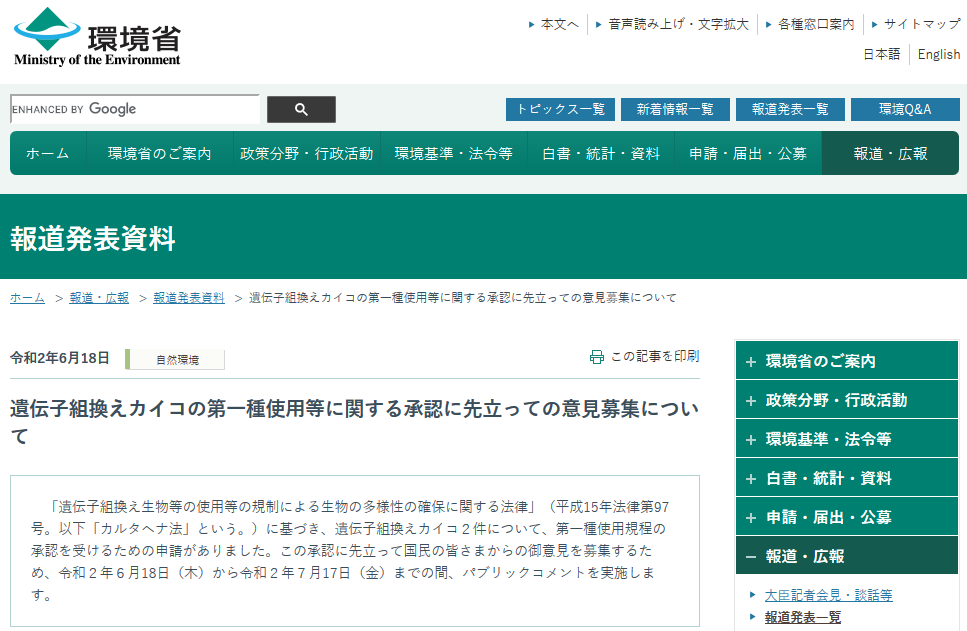Screen dimensions: 967x631
Task: Click the magnifying glass search button
Action: coord(301,110)
